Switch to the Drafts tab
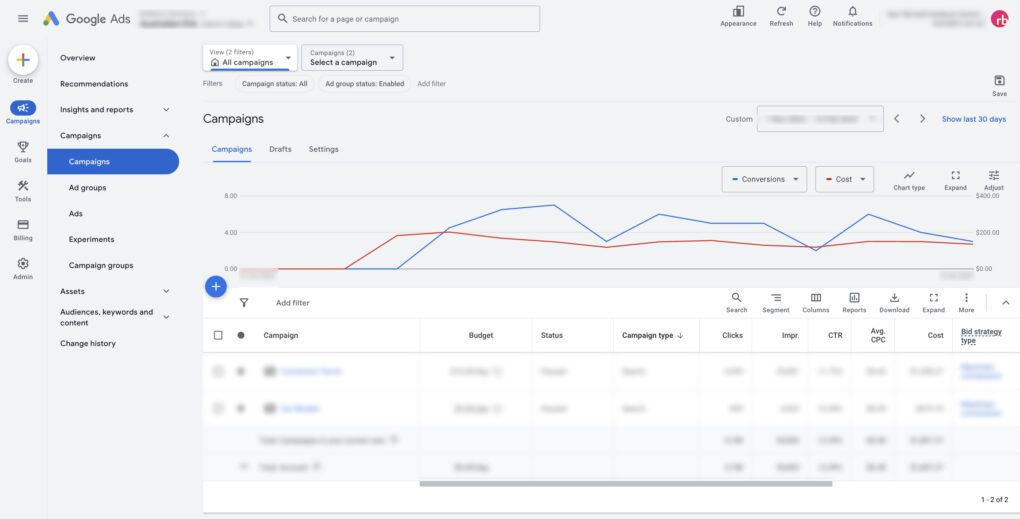Viewport: 1020px width, 519px height. (x=280, y=149)
